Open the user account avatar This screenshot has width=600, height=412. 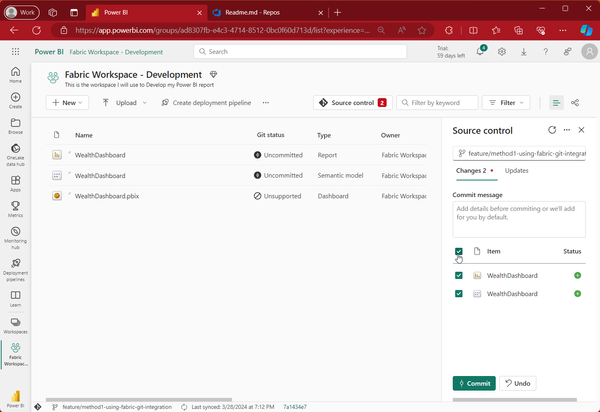tap(589, 51)
